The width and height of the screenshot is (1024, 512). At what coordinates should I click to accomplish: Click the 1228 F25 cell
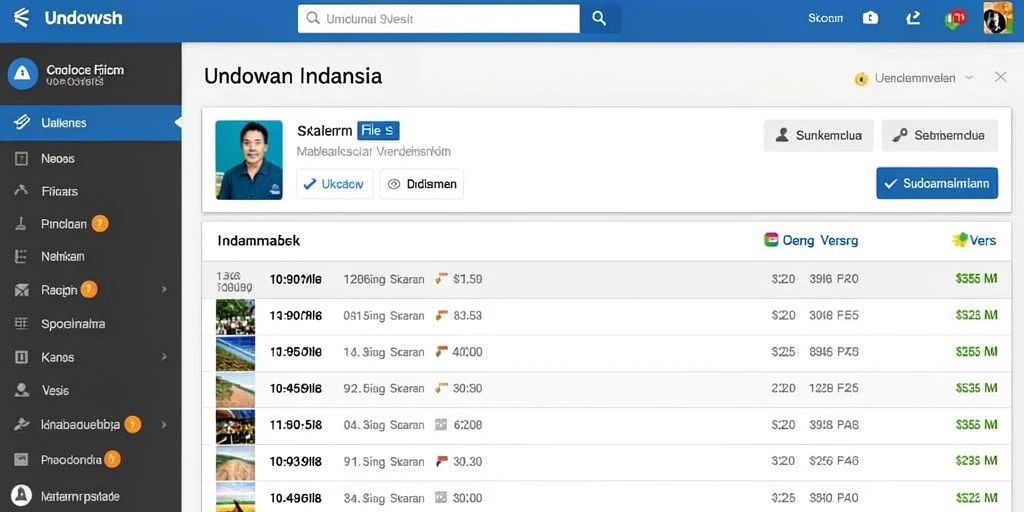tap(834, 388)
